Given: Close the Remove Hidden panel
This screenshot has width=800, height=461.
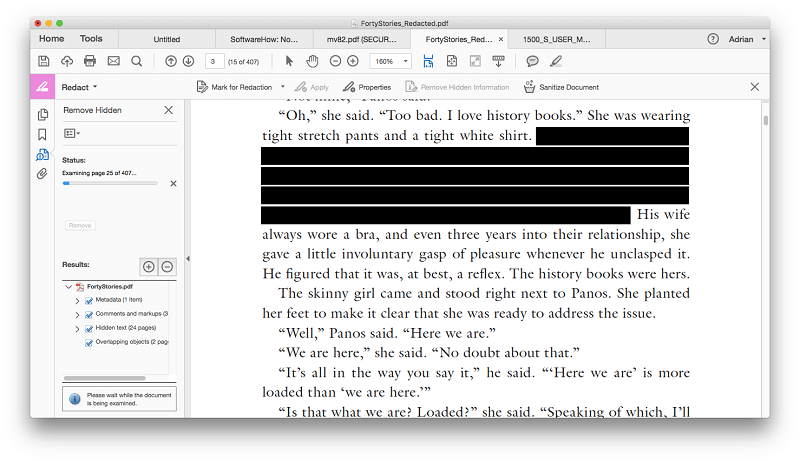Looking at the screenshot, I should coord(169,110).
